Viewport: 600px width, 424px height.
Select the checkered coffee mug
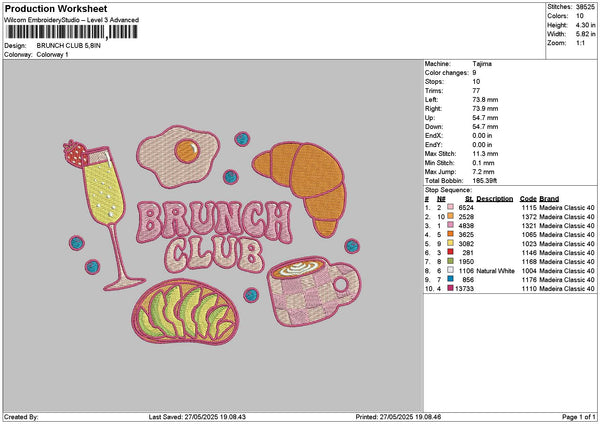pyautogui.click(x=314, y=292)
